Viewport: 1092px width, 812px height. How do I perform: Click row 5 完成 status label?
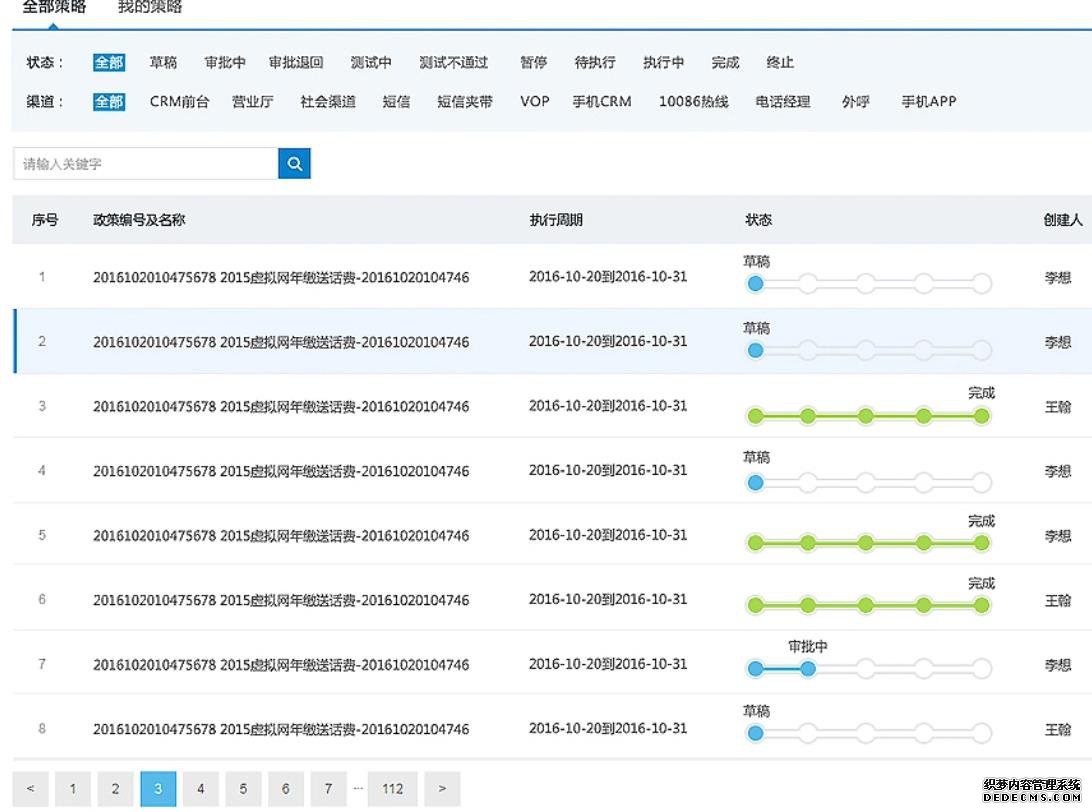(981, 521)
